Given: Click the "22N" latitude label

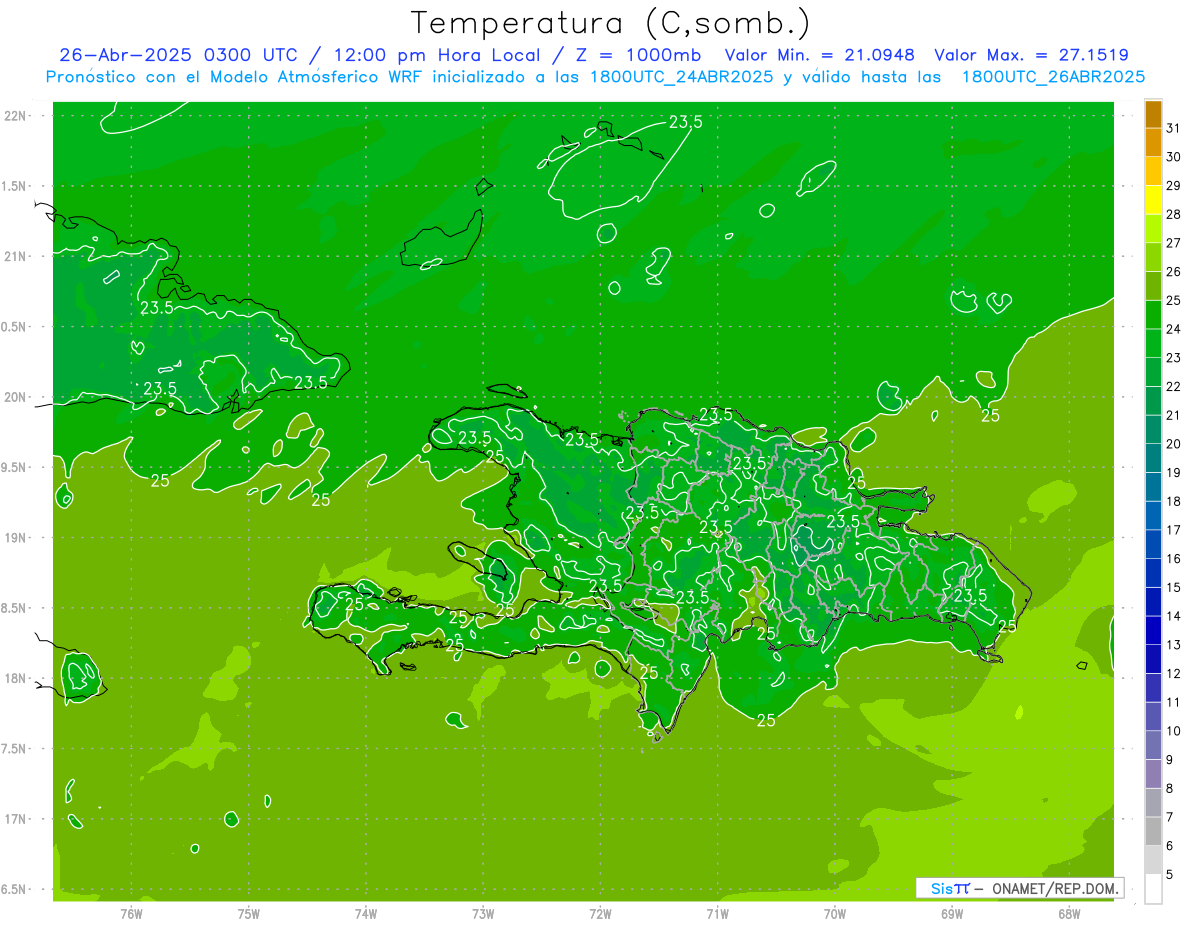Looking at the screenshot, I should [16, 116].
